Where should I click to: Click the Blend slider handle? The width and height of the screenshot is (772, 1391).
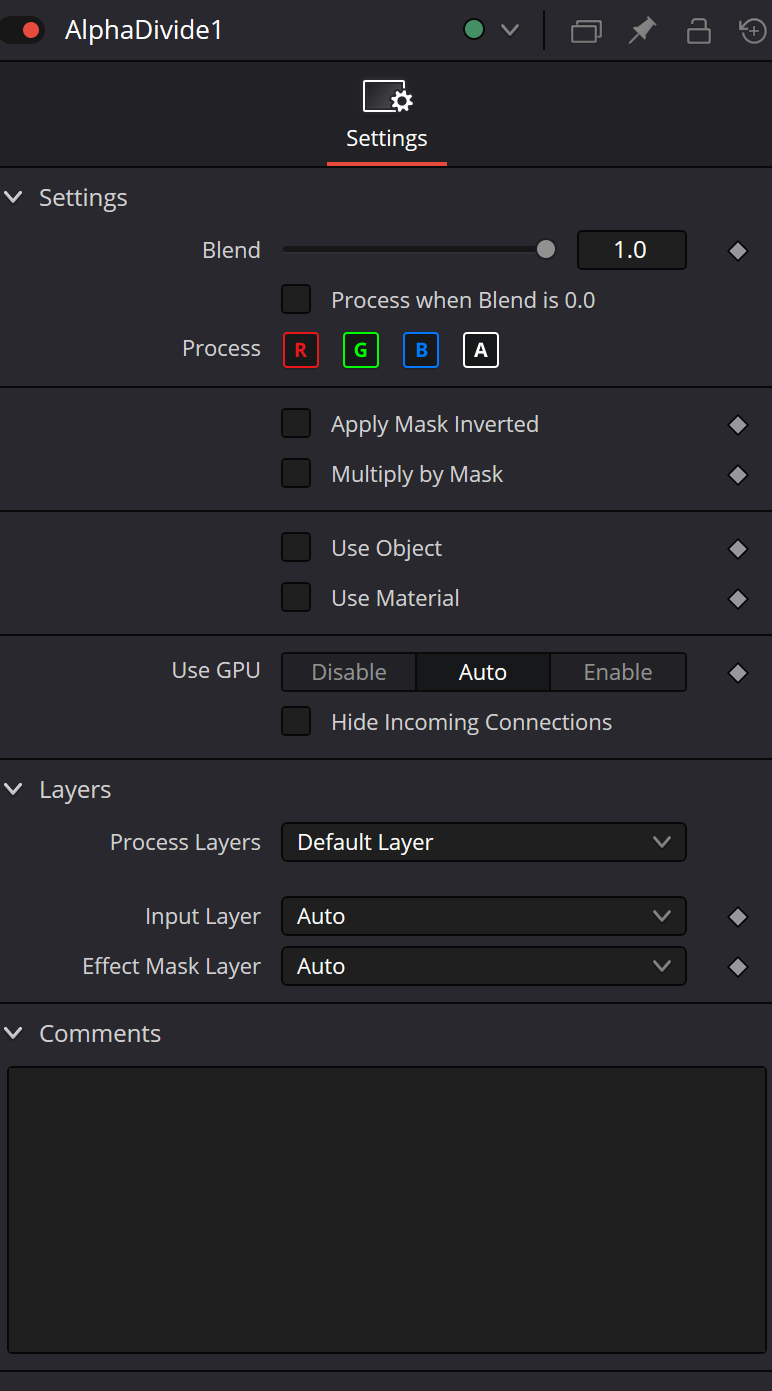point(546,250)
